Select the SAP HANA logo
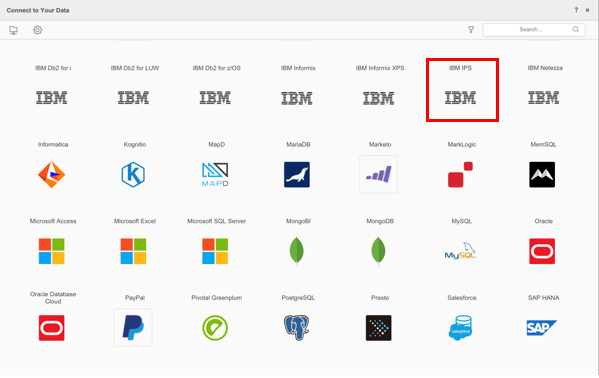 (x=542, y=328)
